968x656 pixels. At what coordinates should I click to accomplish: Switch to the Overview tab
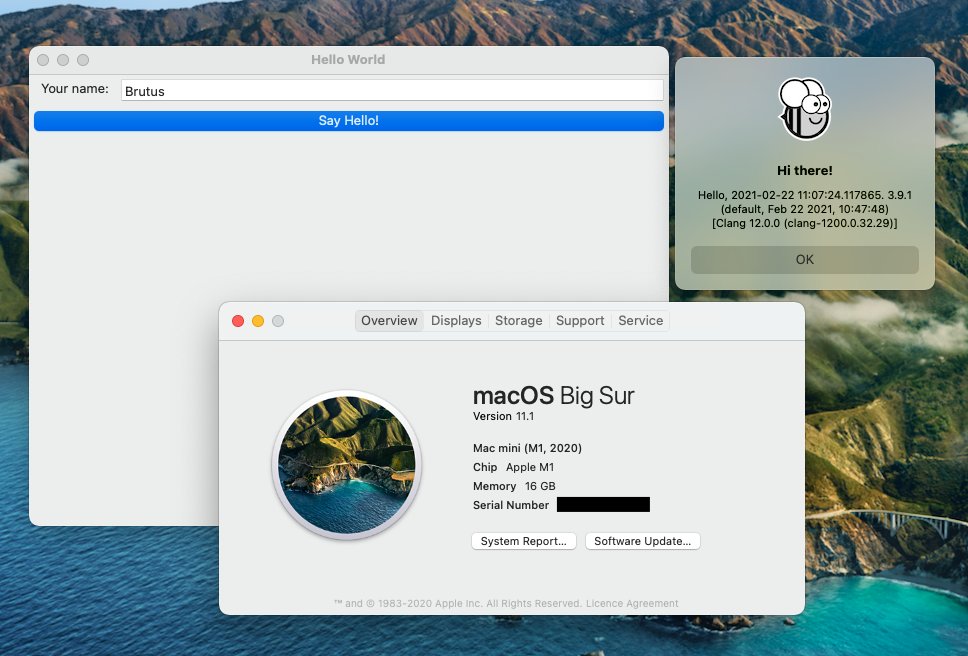[x=389, y=321]
